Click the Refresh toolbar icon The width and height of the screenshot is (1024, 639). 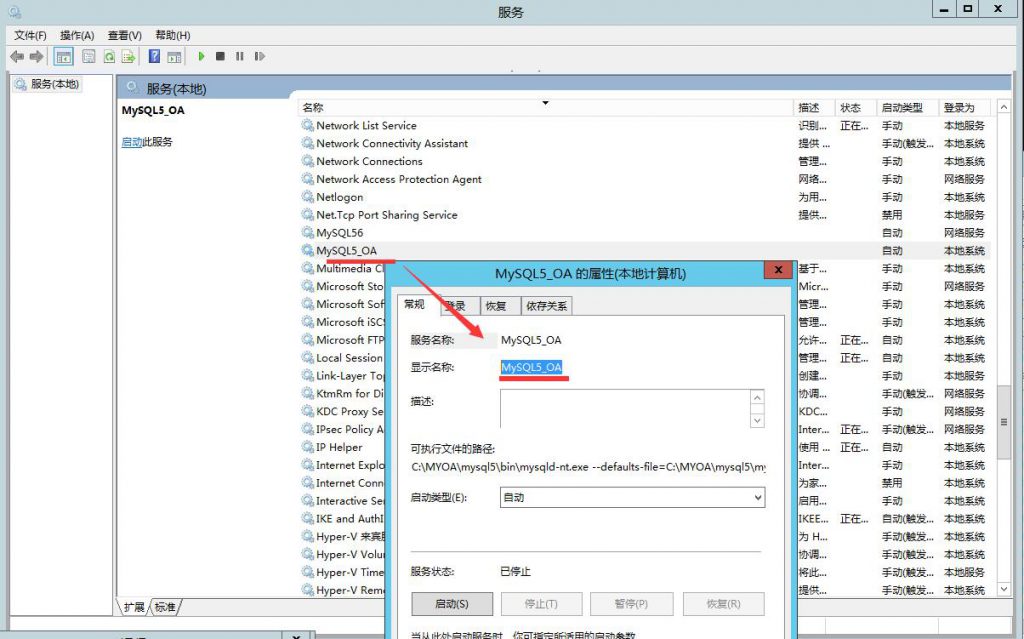[x=109, y=57]
